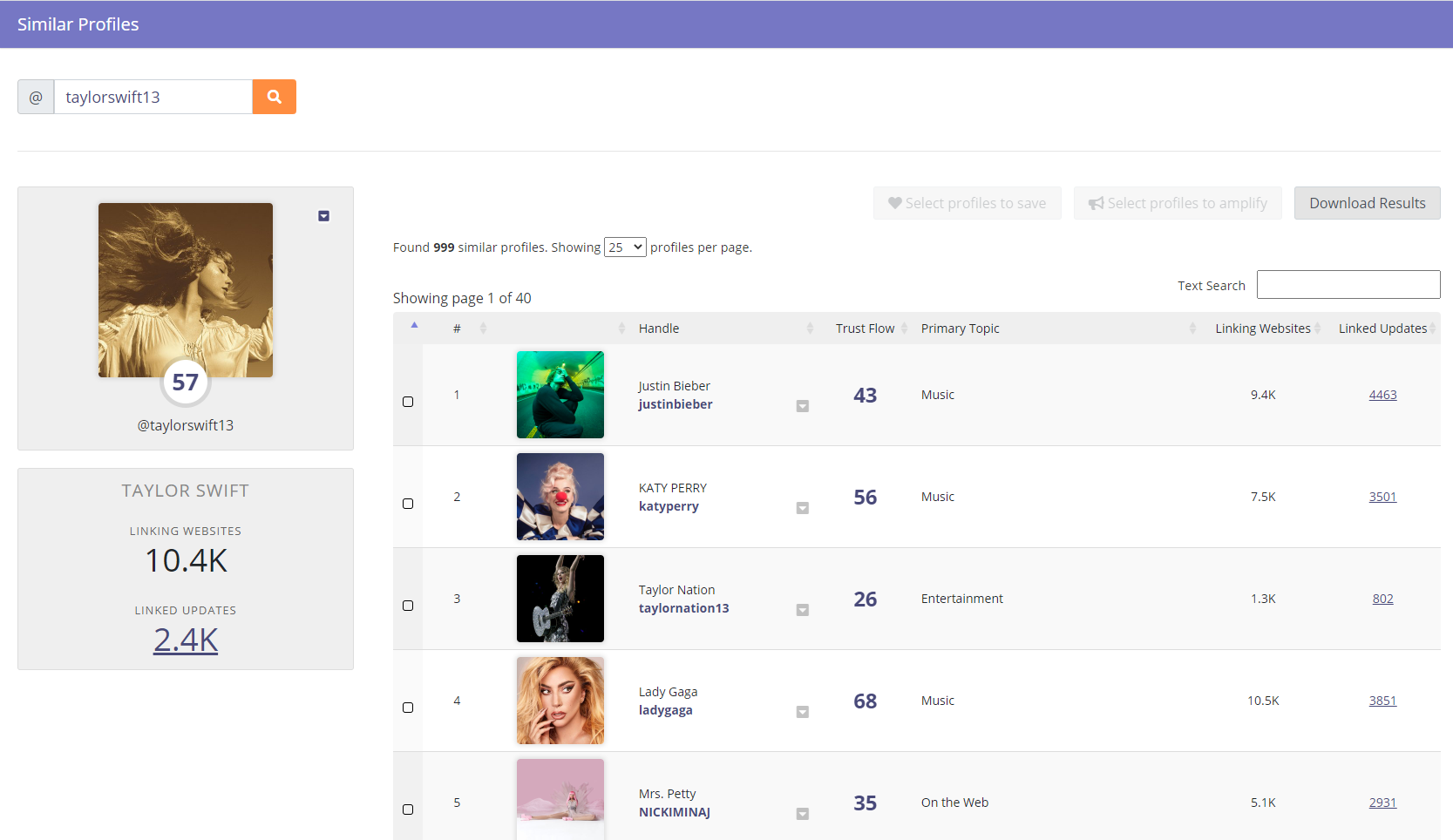Open Justin Bieber linked updates 4463
1453x840 pixels.
click(x=1382, y=395)
